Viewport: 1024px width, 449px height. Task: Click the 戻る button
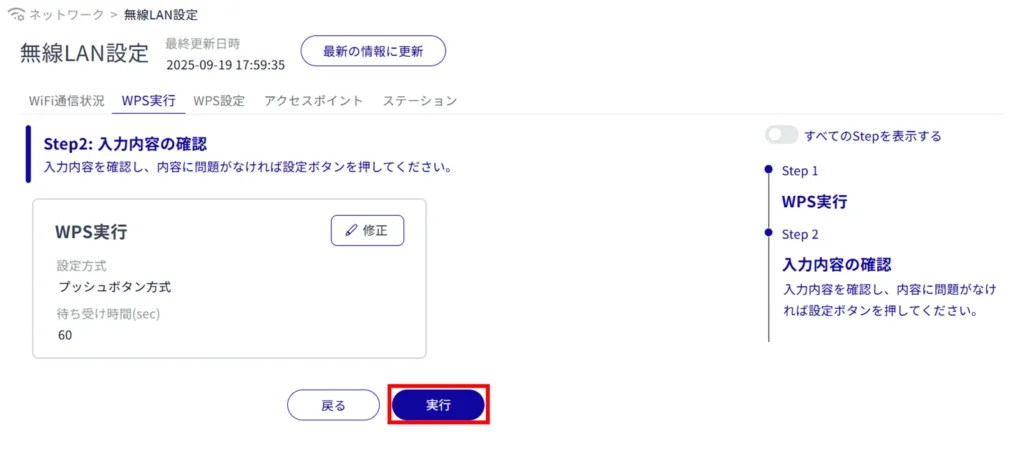(x=333, y=405)
